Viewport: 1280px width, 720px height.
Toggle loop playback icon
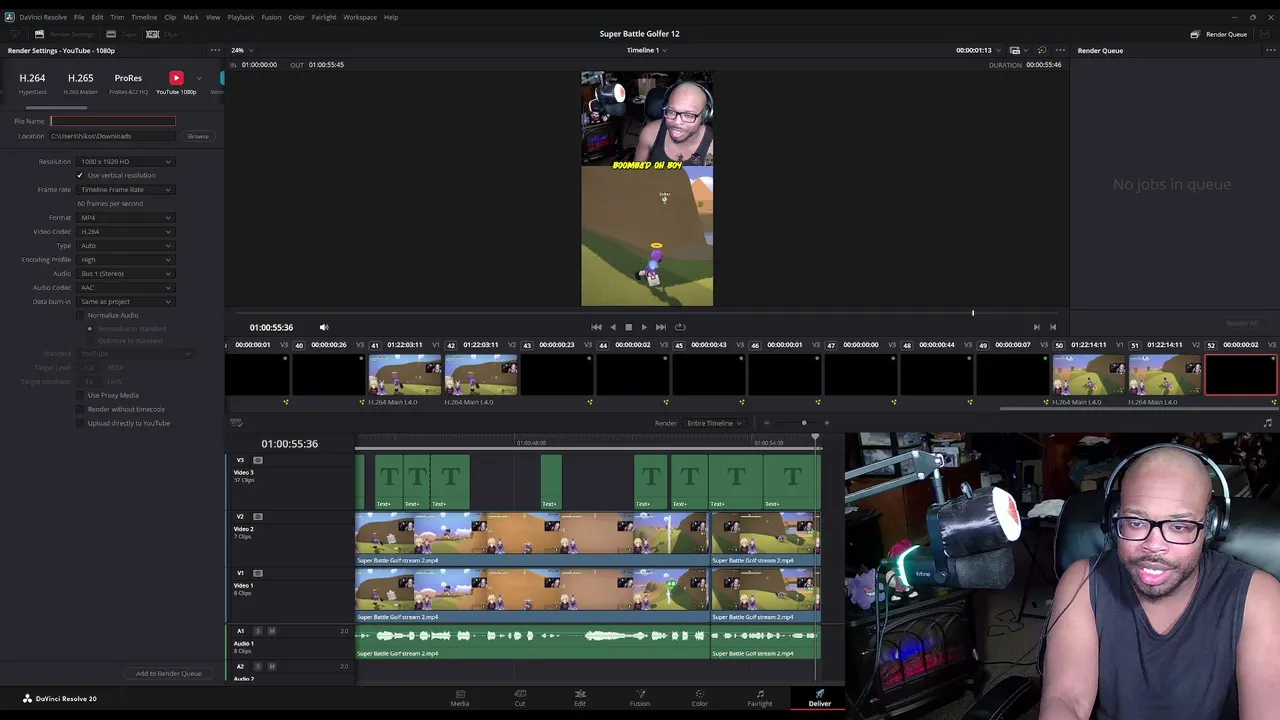pos(680,327)
